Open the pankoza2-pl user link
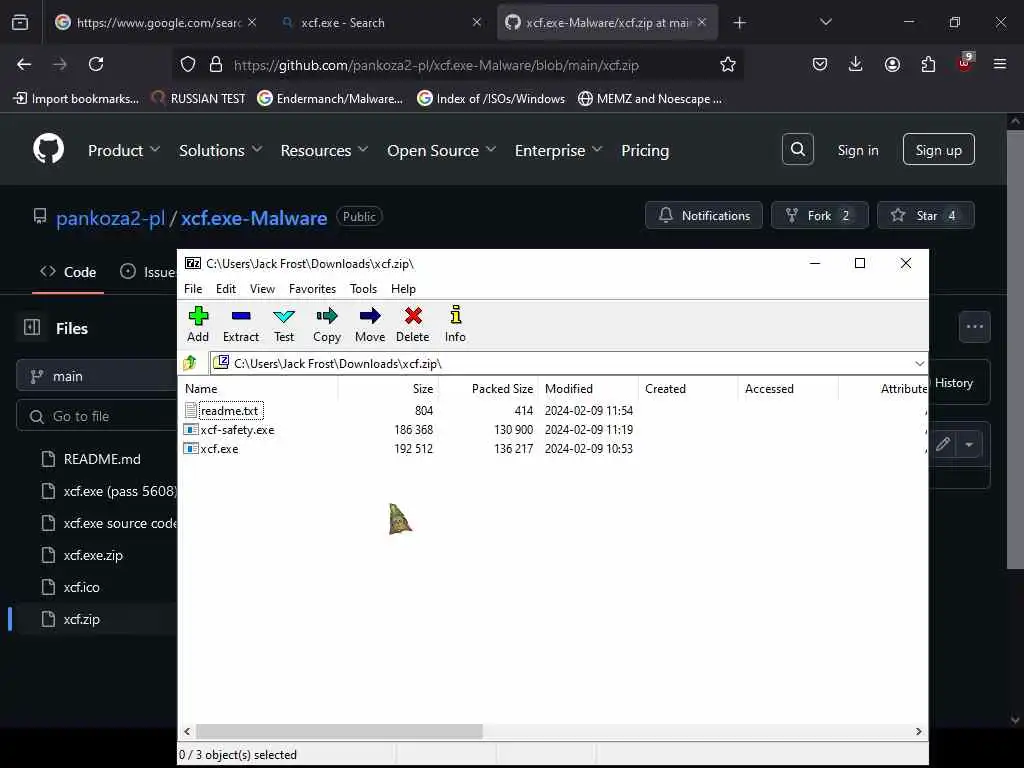1024x768 pixels. [x=110, y=217]
